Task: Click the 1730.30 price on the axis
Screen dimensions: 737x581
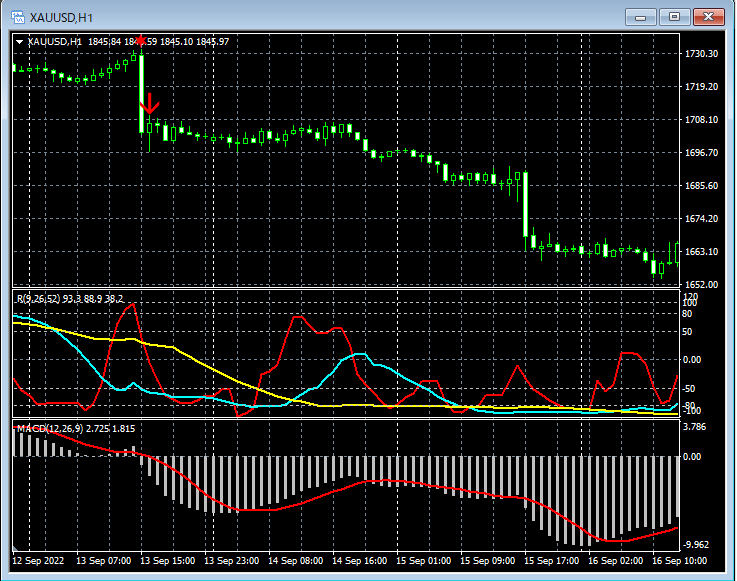Action: pos(701,54)
